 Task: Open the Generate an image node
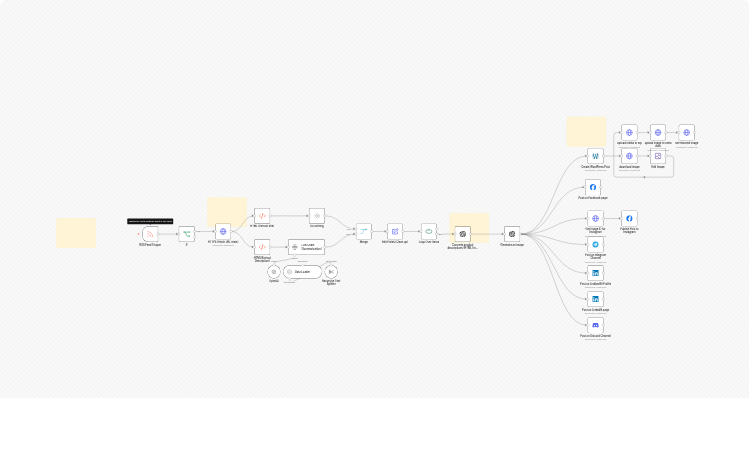click(511, 233)
